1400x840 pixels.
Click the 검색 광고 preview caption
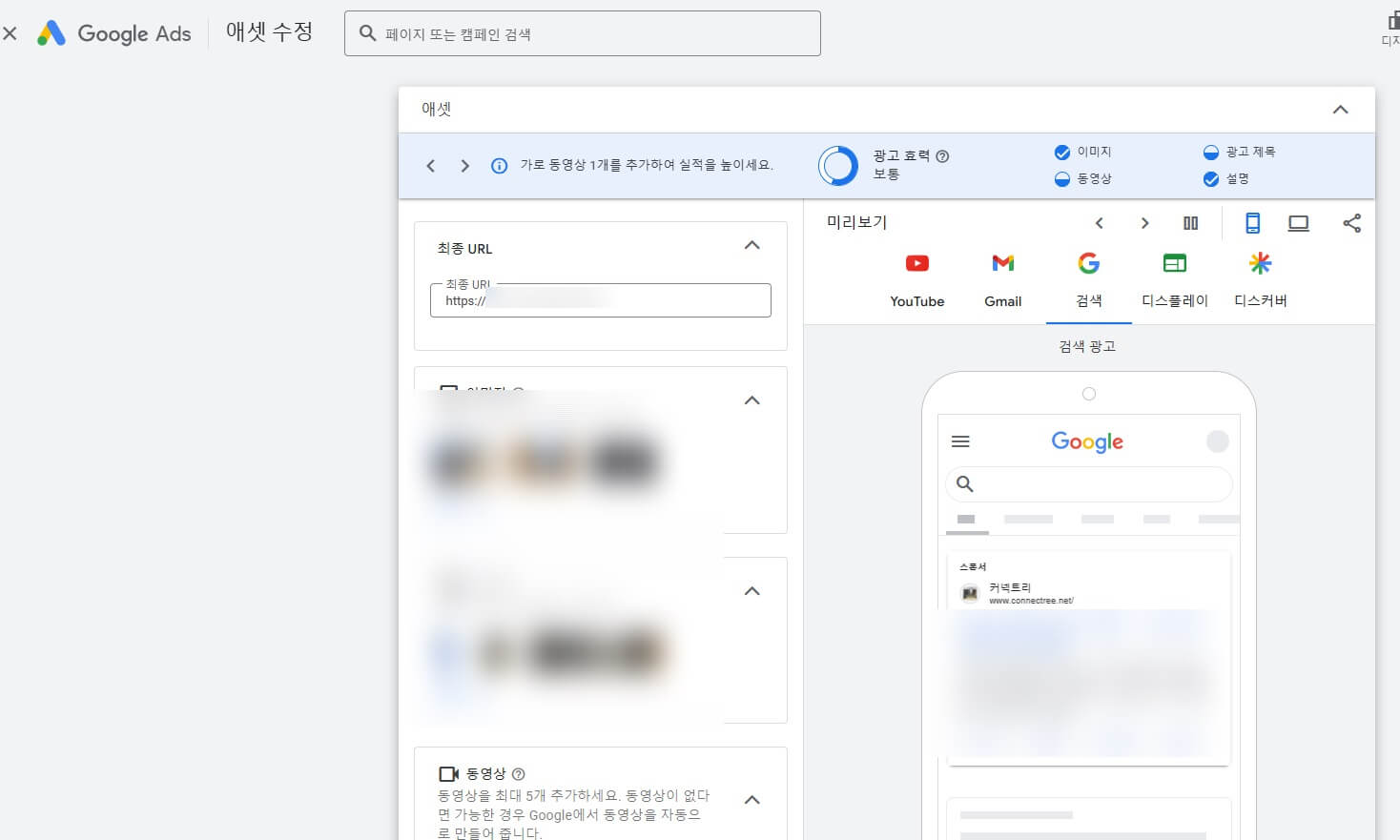pyautogui.click(x=1087, y=346)
